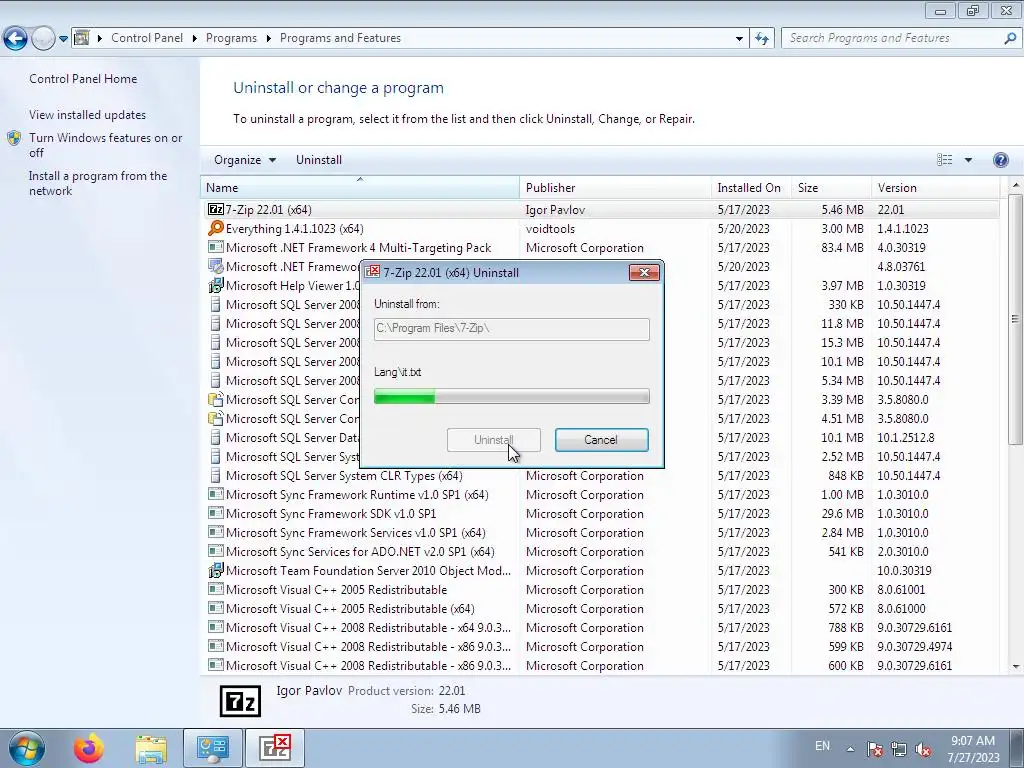Viewport: 1024px width, 768px height.
Task: Select Microsoft Visual C++ 2005 Redistributable (x64)
Action: point(350,608)
